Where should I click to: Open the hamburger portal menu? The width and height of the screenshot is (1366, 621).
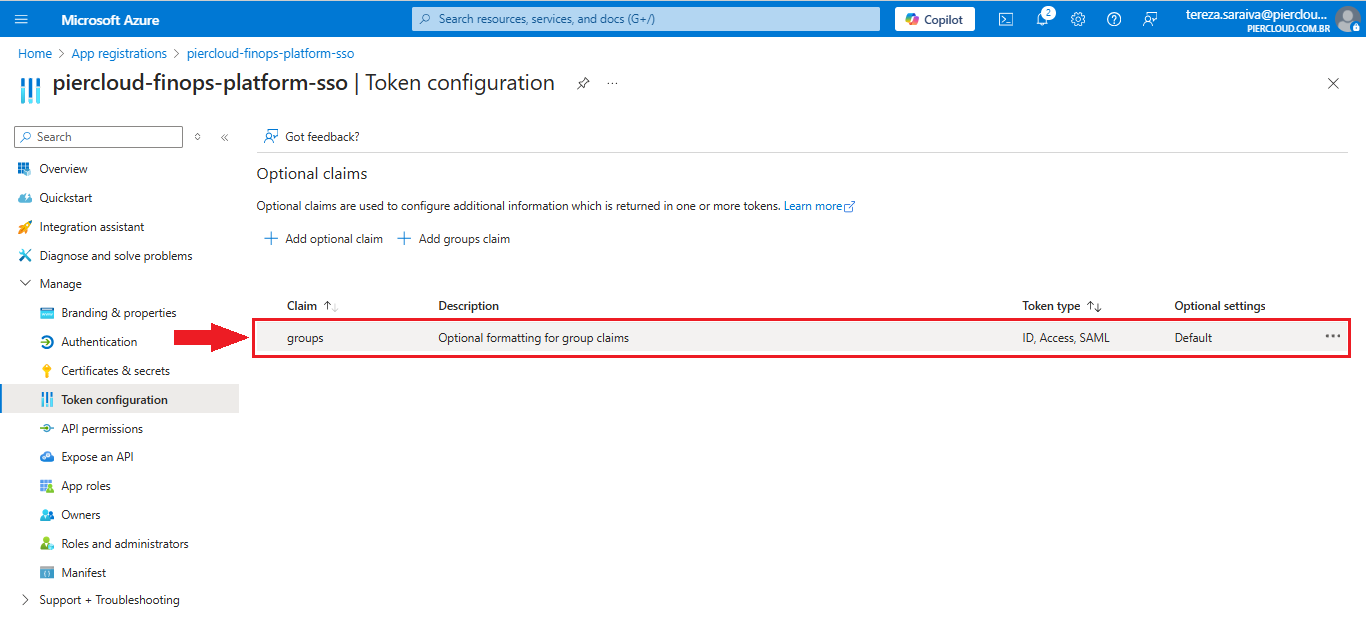coord(21,19)
